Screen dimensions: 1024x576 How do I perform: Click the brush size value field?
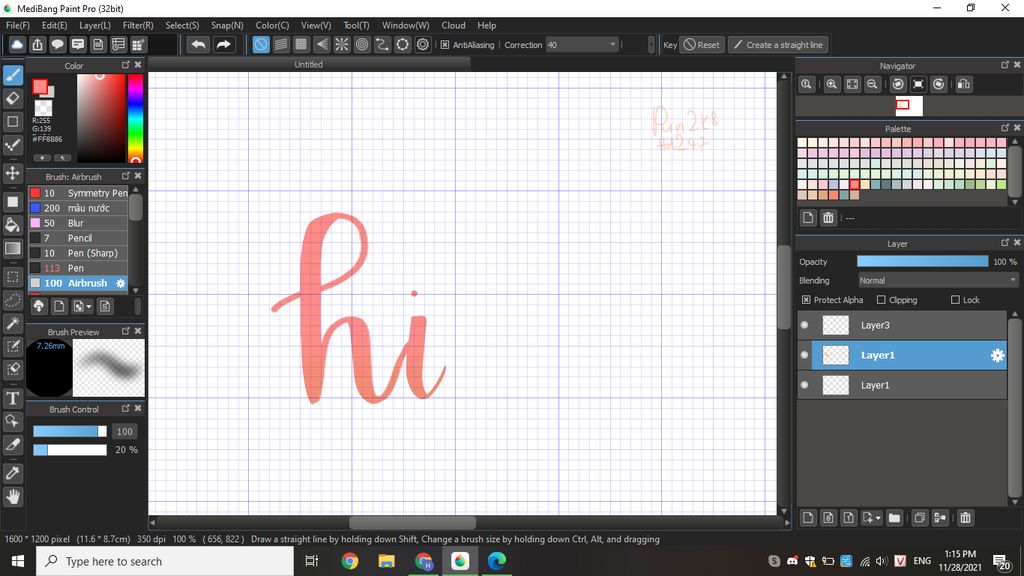(124, 432)
